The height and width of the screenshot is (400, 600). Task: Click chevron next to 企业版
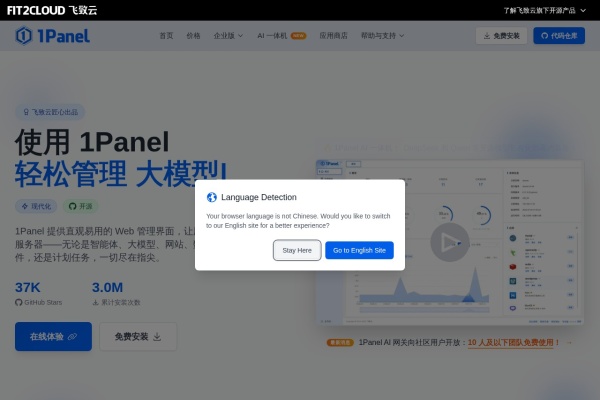[240, 36]
